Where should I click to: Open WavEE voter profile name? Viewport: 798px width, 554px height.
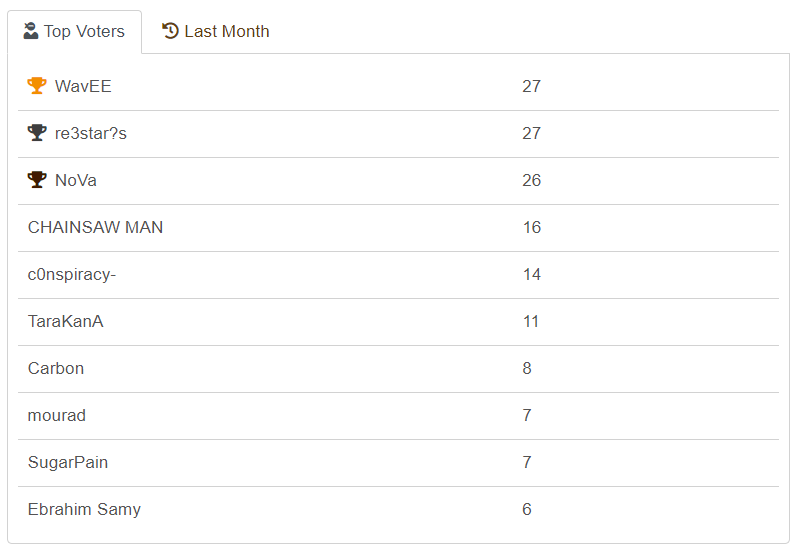(83, 86)
